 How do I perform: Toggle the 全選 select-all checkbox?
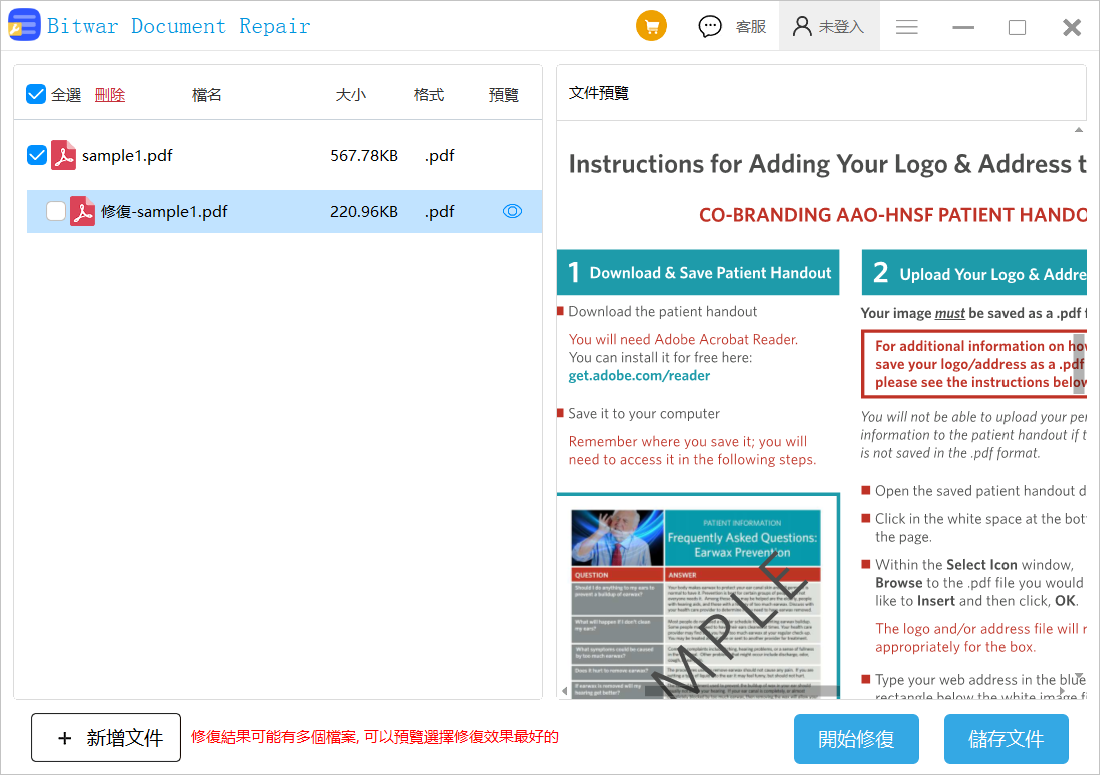[x=36, y=94]
